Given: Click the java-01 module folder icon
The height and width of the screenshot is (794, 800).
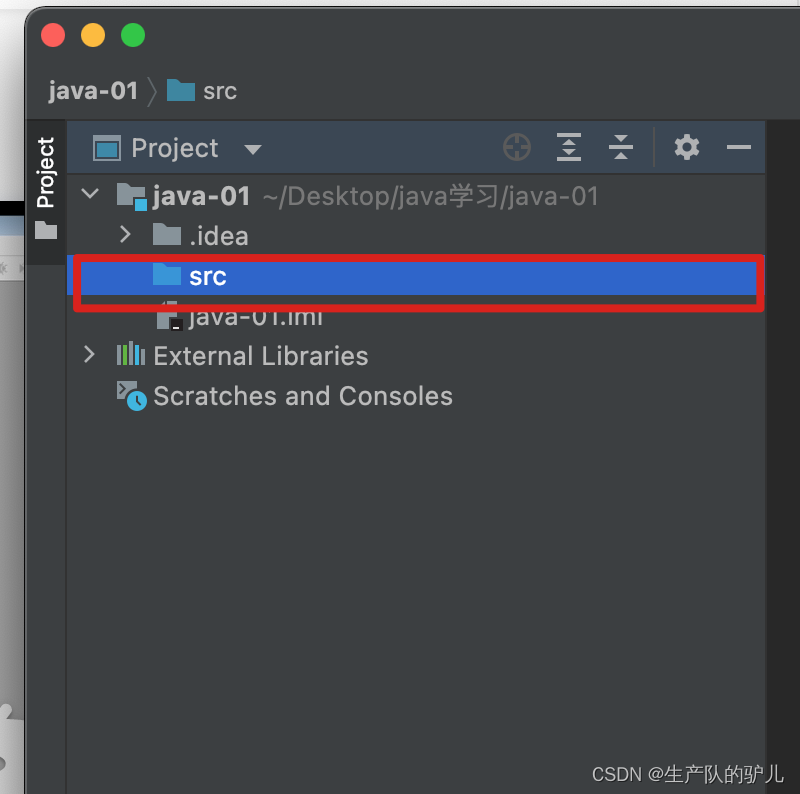Looking at the screenshot, I should tap(132, 197).
